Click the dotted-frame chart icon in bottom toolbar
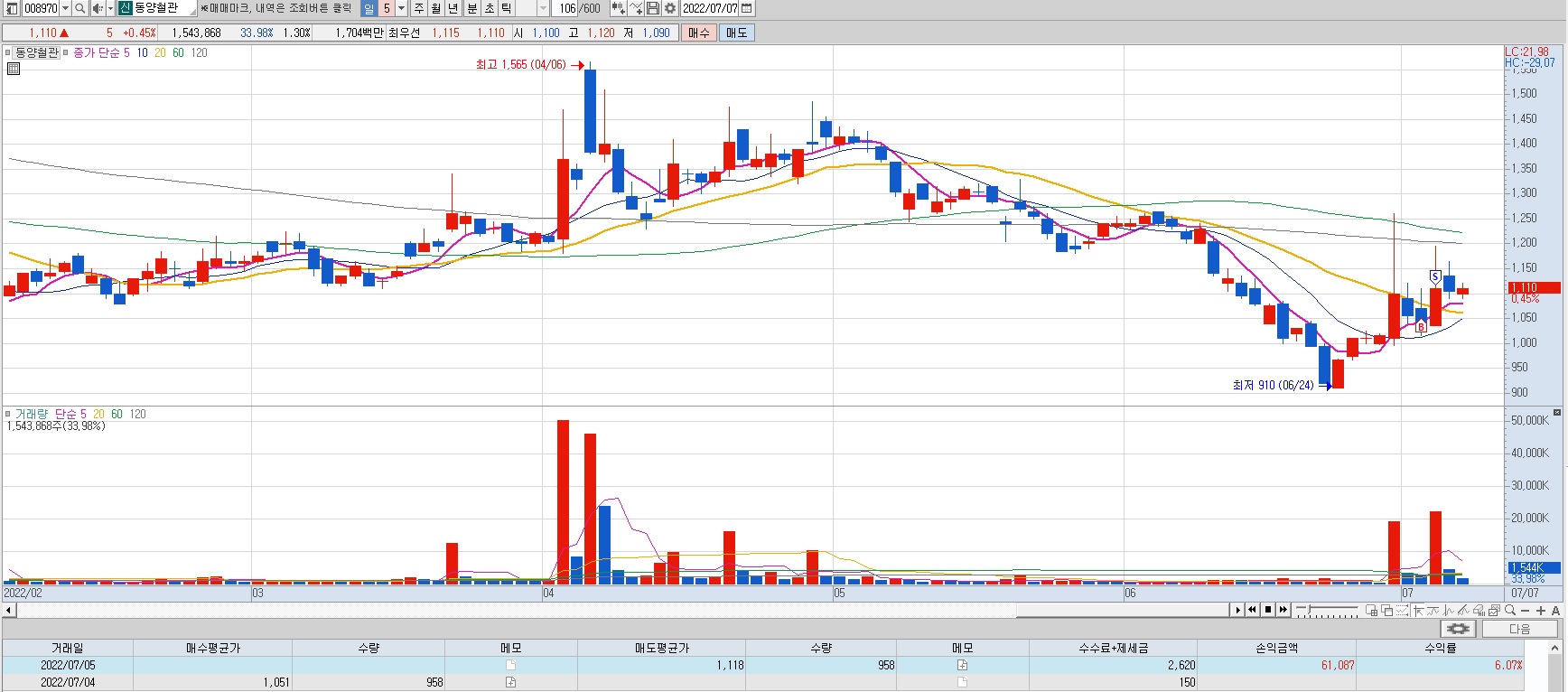Image resolution: width=1568 pixels, height=692 pixels. point(1402,610)
